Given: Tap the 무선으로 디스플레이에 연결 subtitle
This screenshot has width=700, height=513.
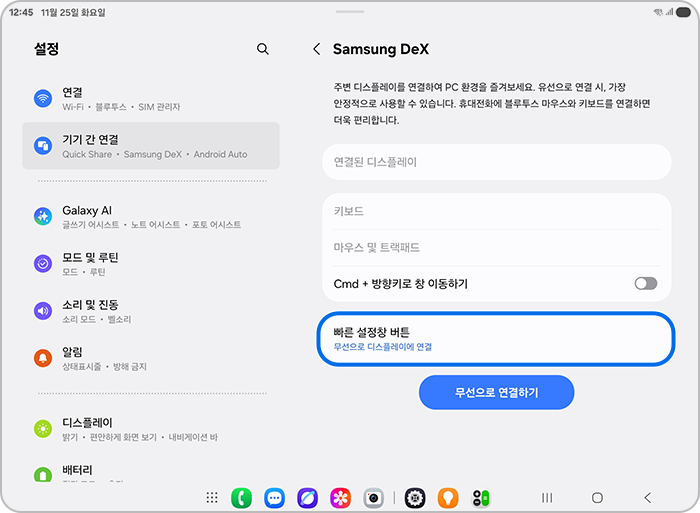Looking at the screenshot, I should click(x=383, y=347).
